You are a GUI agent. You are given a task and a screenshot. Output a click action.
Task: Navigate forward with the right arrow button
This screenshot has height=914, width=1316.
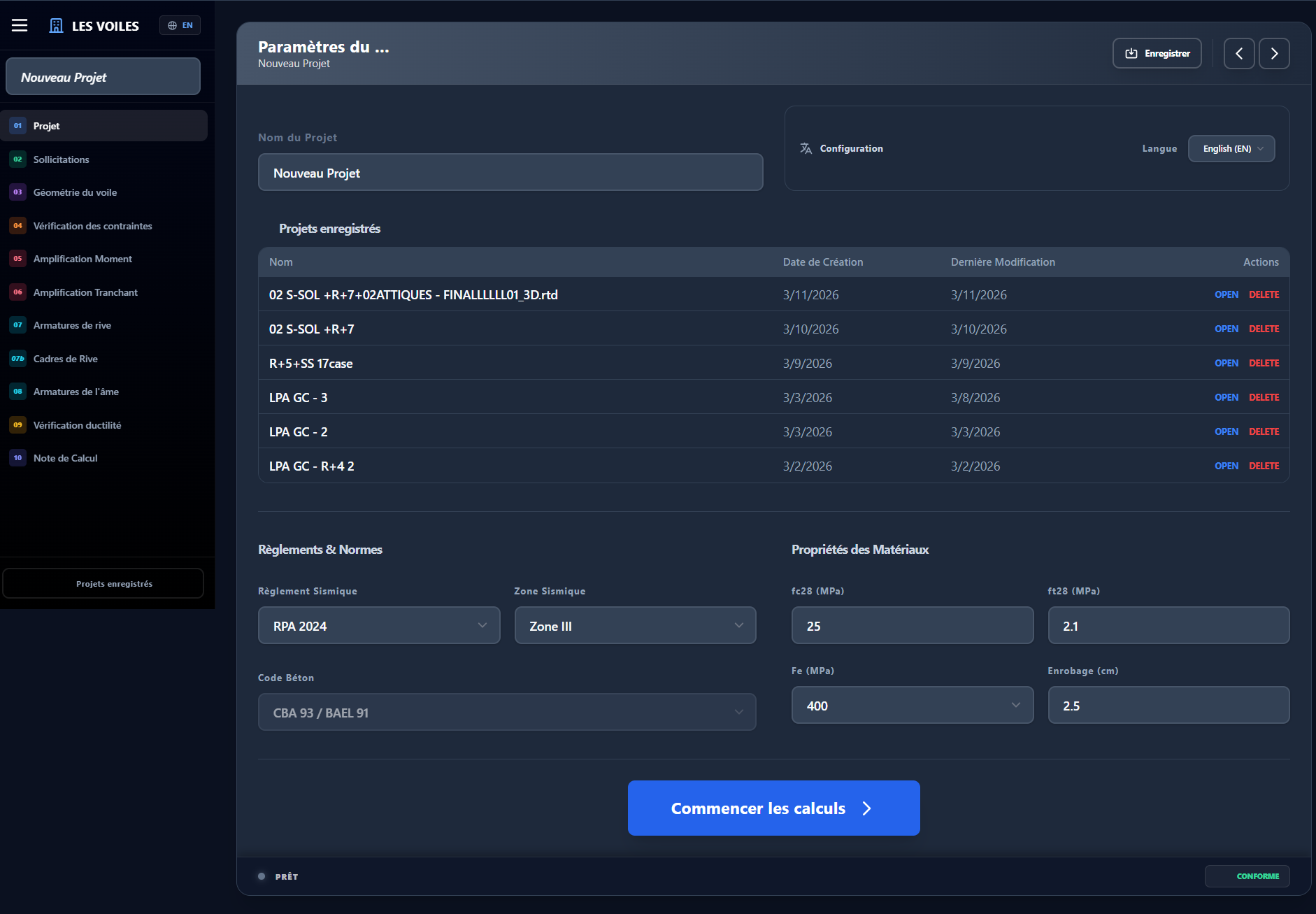coord(1274,53)
